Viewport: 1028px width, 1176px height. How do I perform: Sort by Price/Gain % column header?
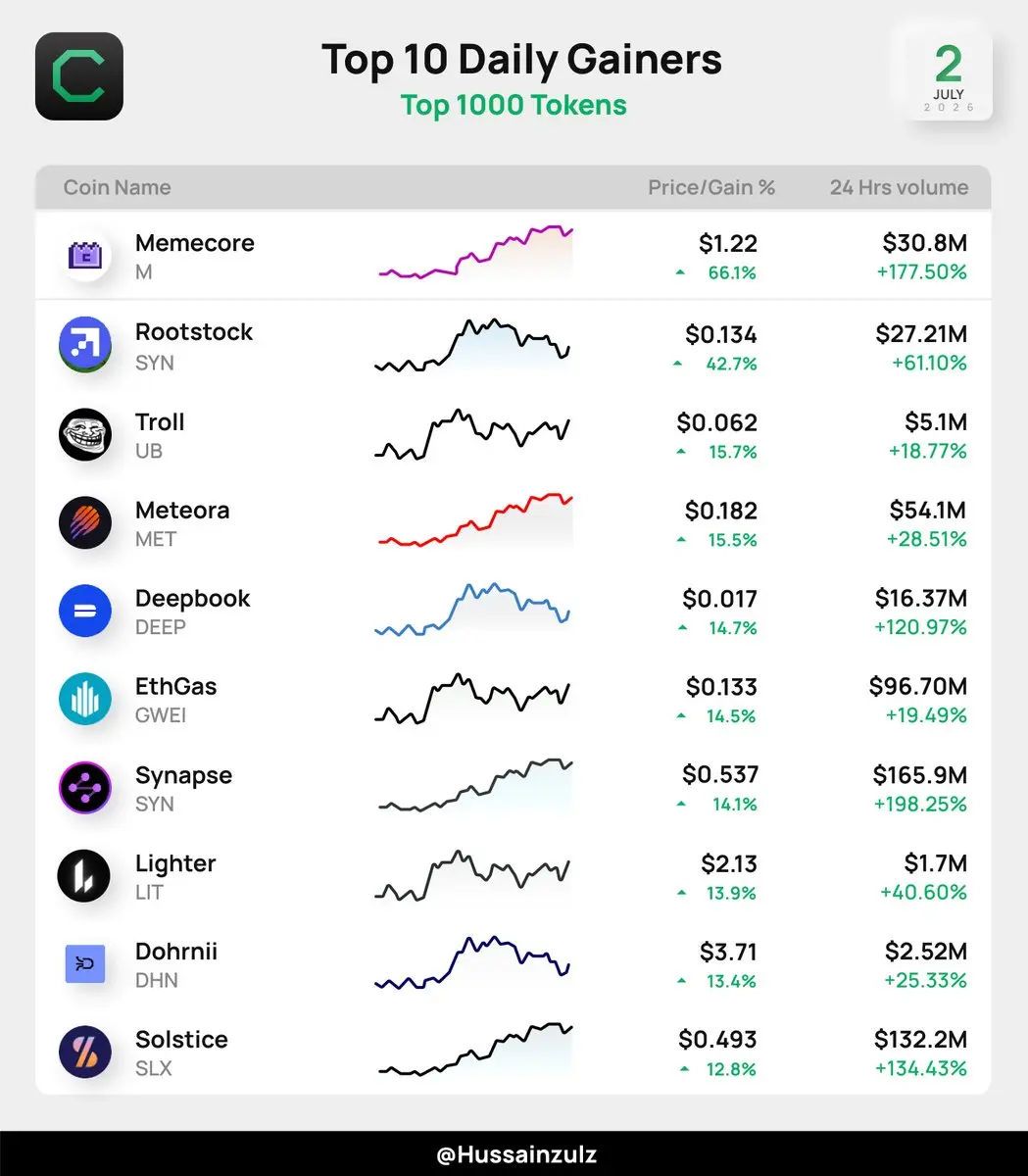(x=711, y=187)
